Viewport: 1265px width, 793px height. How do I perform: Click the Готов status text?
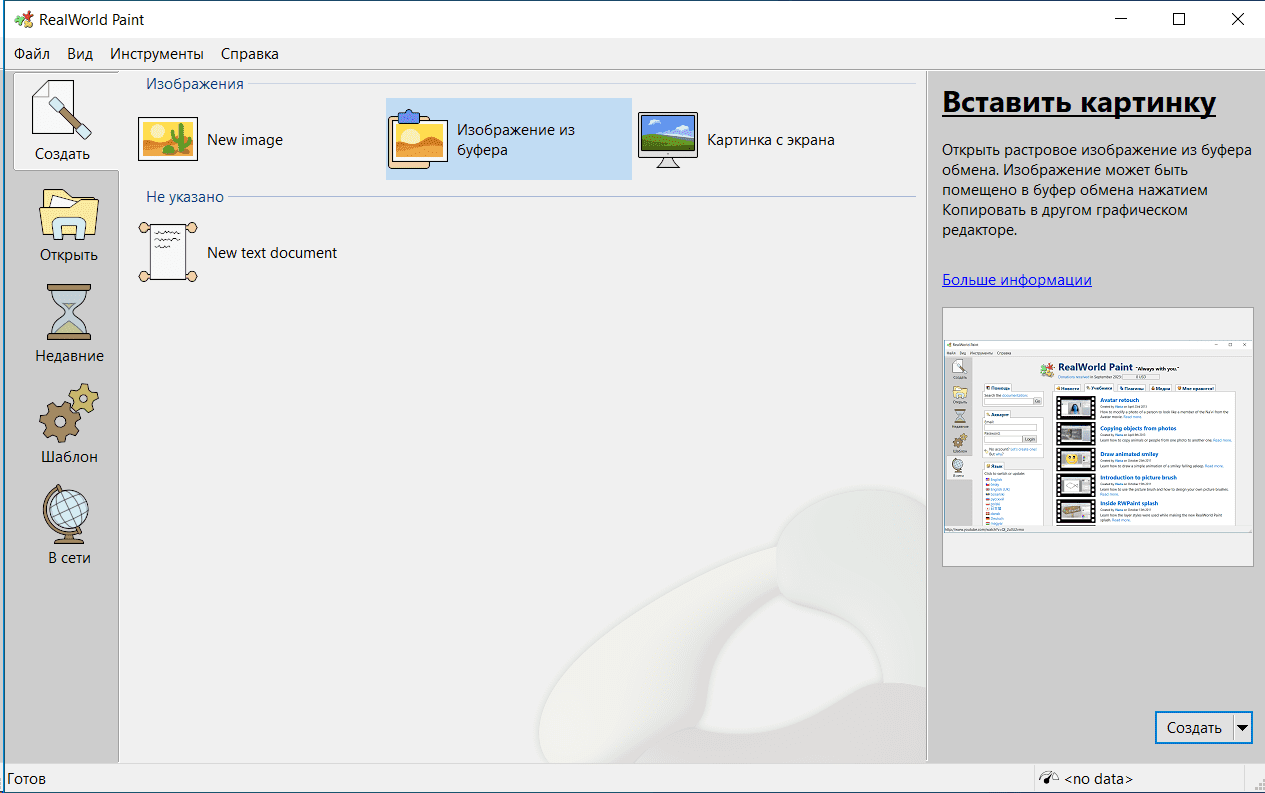[x=27, y=779]
